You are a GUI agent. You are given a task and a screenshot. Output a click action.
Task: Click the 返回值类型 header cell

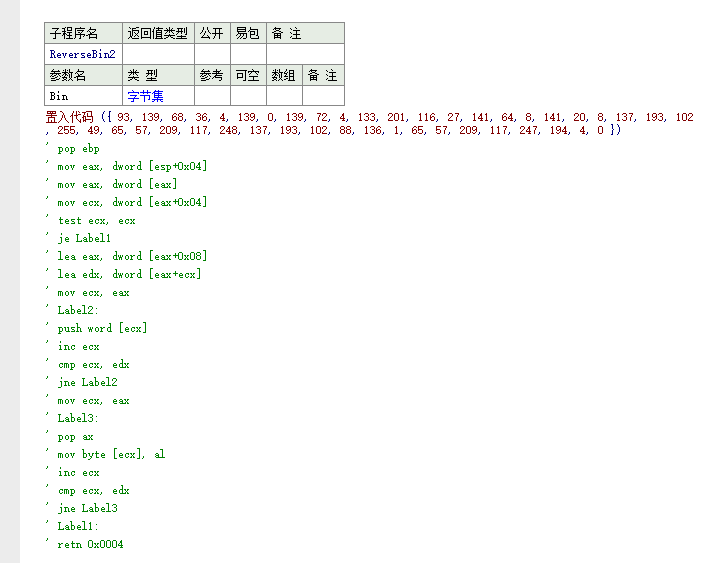pyautogui.click(x=158, y=33)
